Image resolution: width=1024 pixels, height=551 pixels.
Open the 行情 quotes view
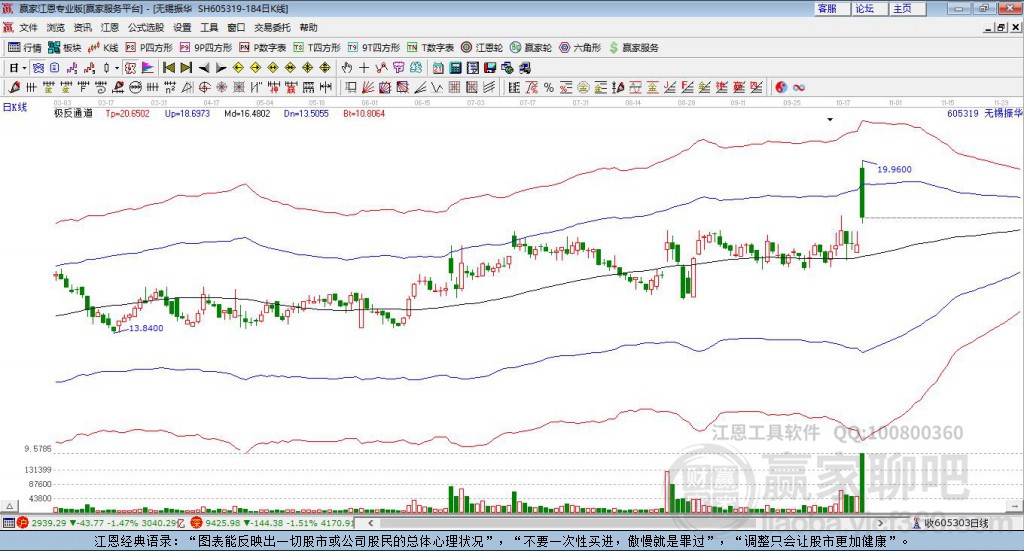(25, 48)
